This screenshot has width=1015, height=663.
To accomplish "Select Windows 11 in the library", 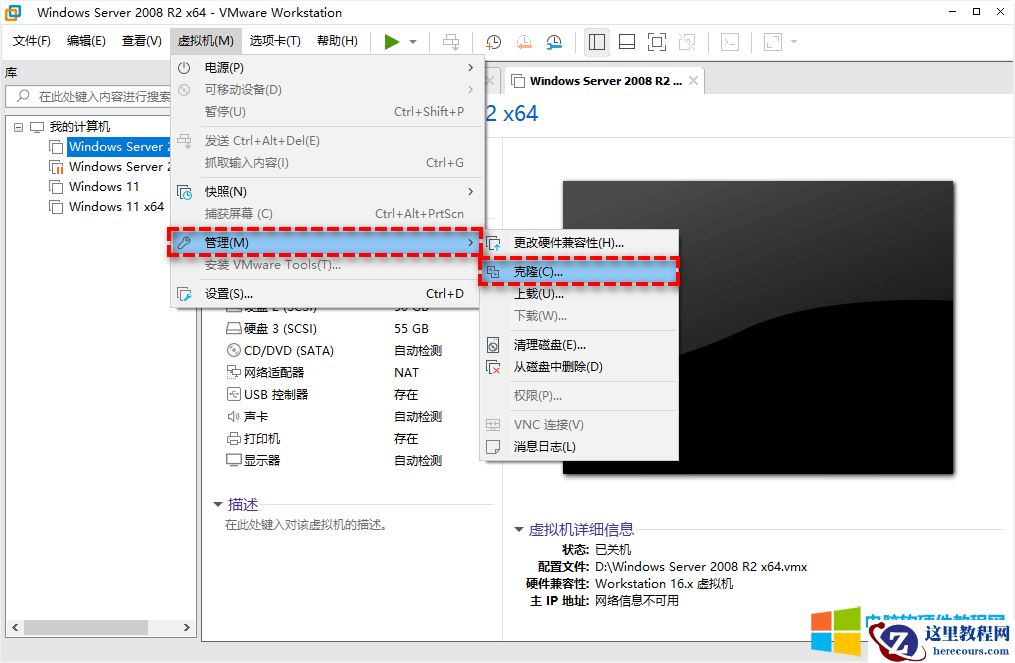I will pos(104,186).
